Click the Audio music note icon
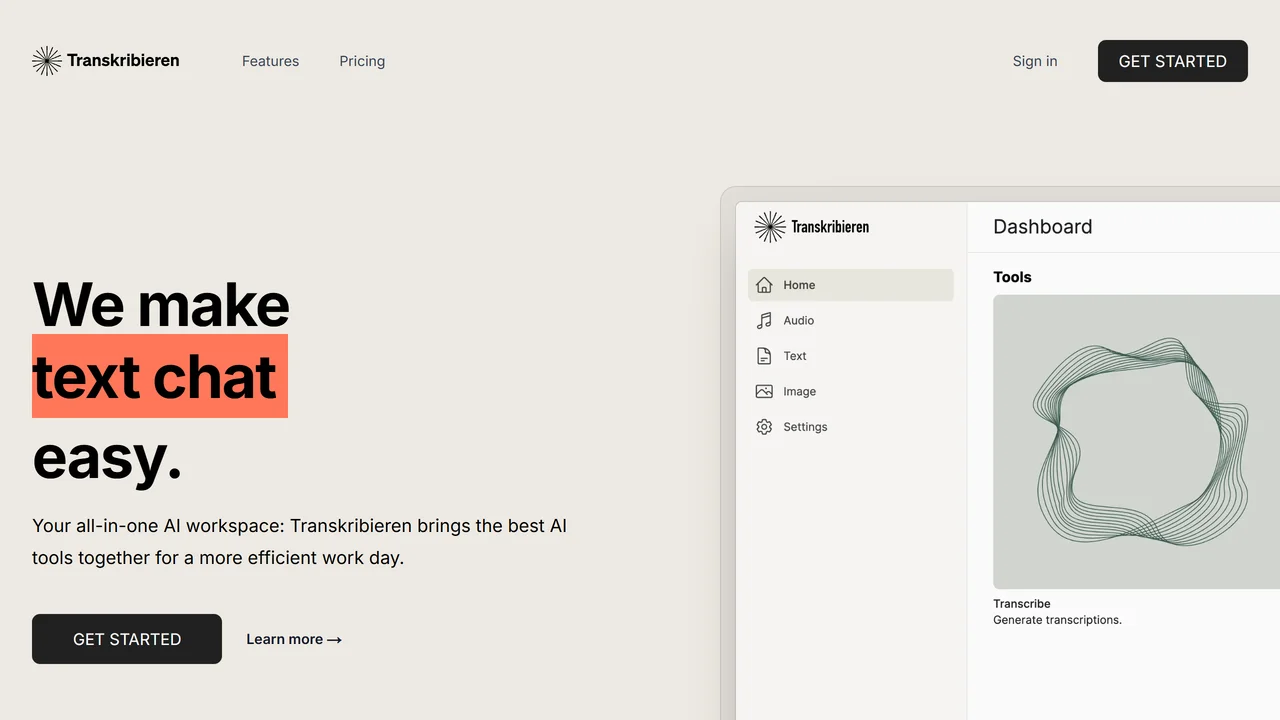Screen dimensions: 1280x720 (x=764, y=321)
